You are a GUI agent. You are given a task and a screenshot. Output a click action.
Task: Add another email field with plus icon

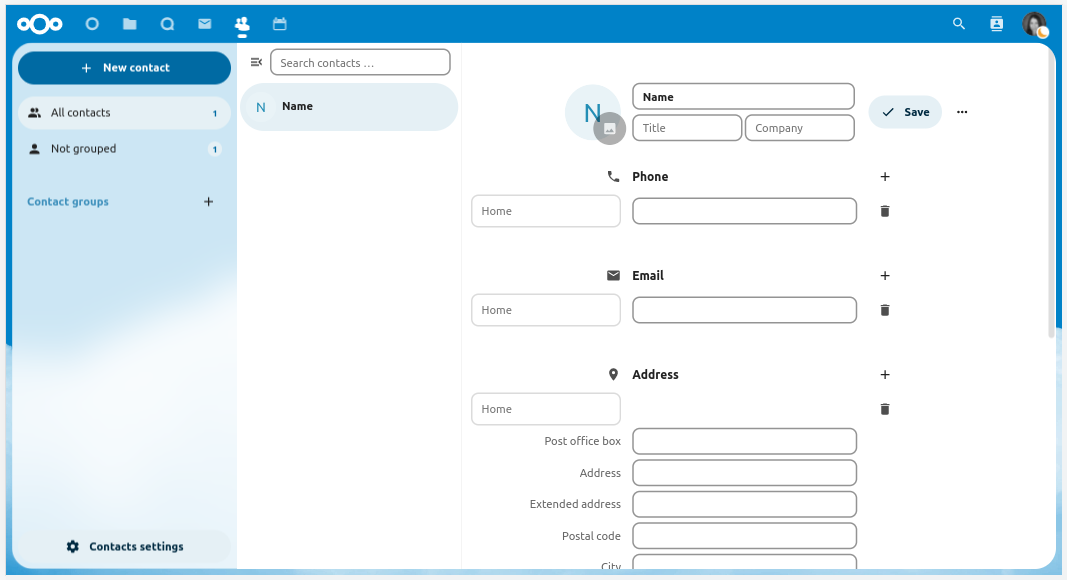coord(884,276)
